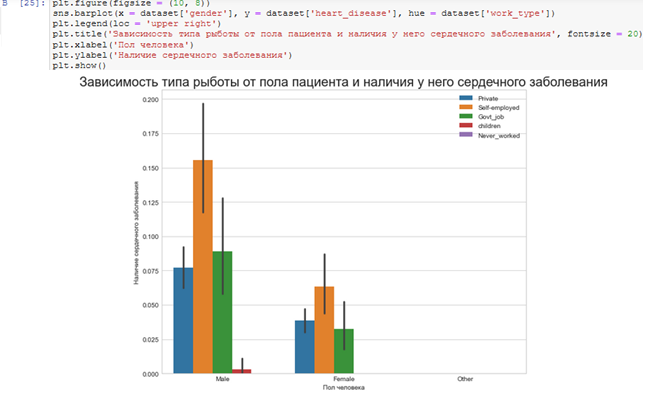The height and width of the screenshot is (396, 648).
Task: Click the Female Self-employed orange bar
Action: click(324, 330)
